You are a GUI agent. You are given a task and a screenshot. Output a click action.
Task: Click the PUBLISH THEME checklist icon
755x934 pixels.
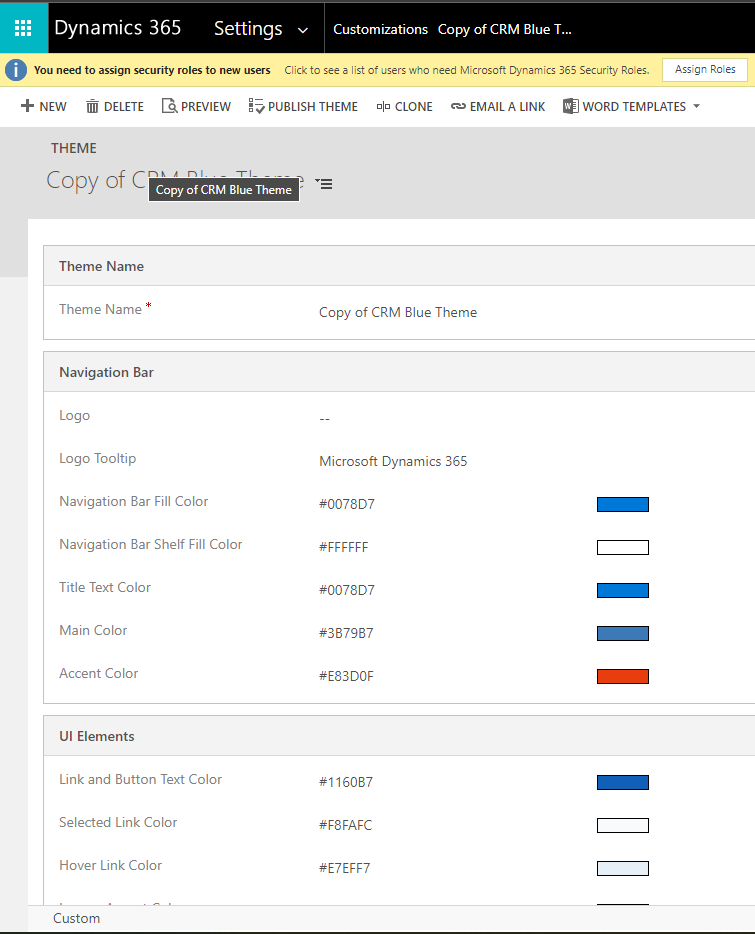[256, 106]
